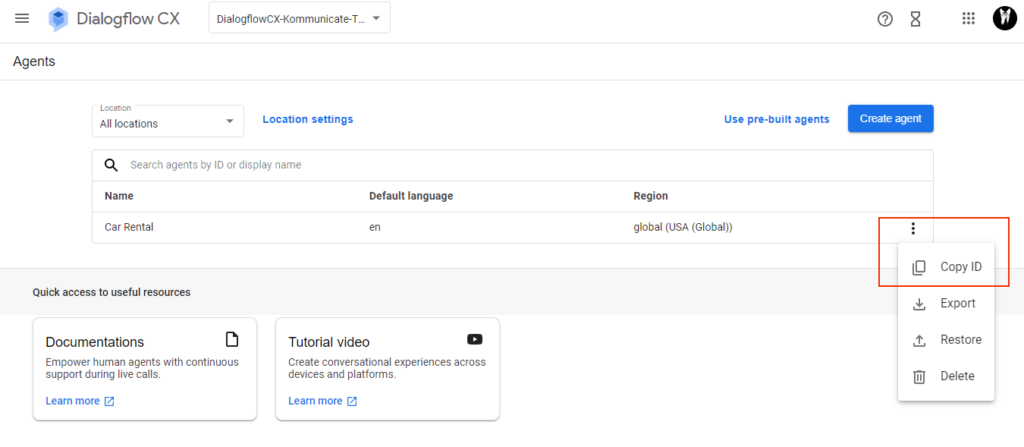
Task: Open the help question mark icon
Action: 884,19
